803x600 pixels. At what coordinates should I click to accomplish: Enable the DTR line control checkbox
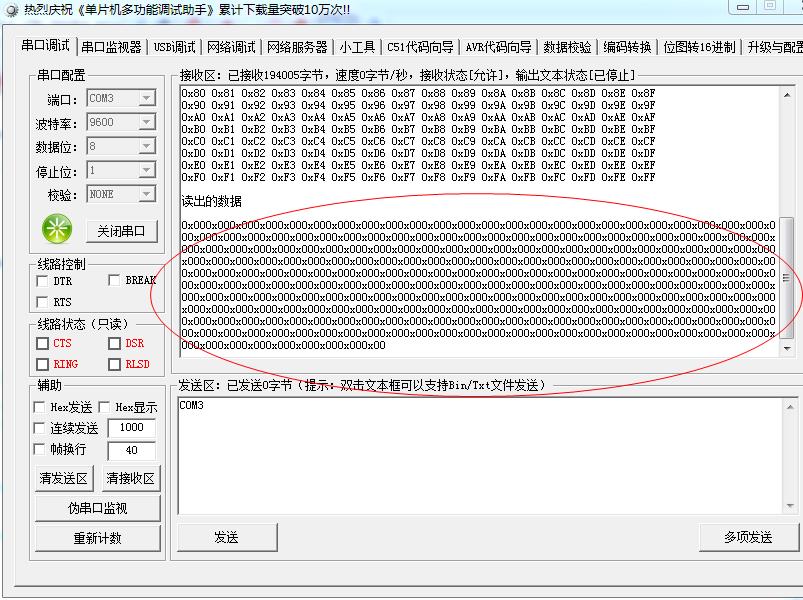tap(40, 282)
